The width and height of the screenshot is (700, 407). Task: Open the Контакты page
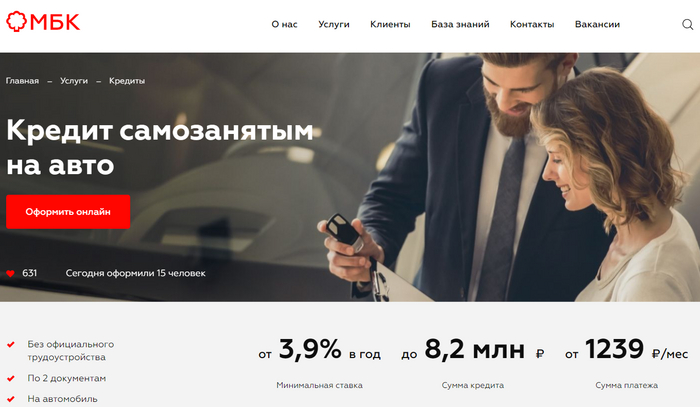pyautogui.click(x=532, y=25)
